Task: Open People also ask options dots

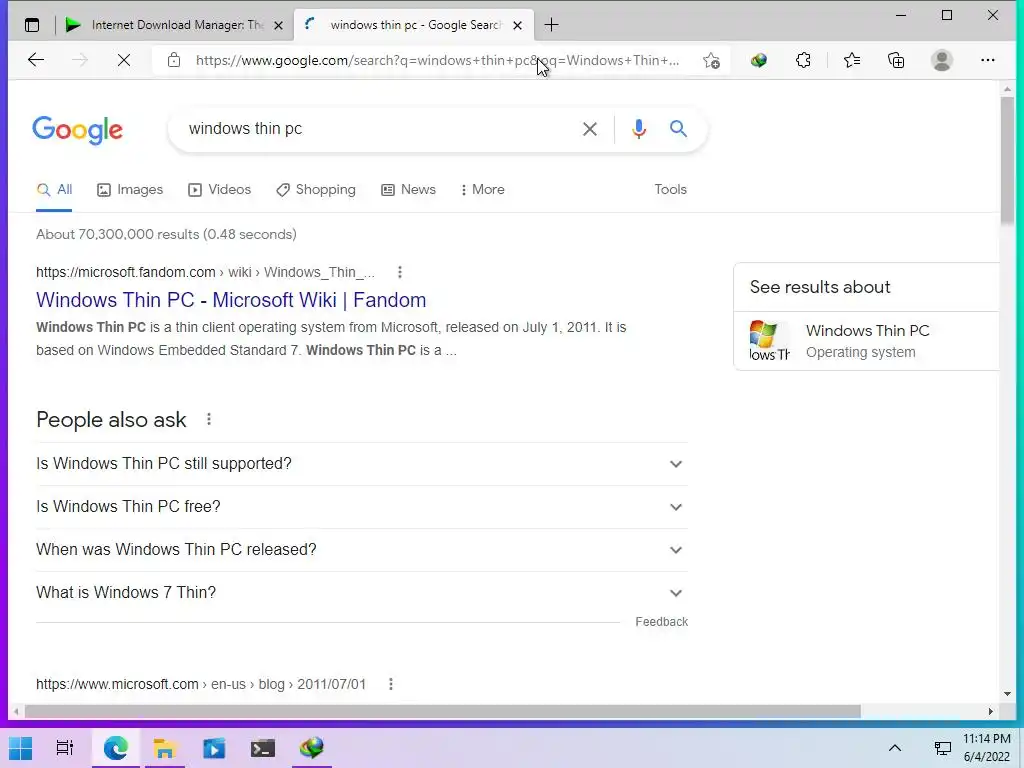Action: pyautogui.click(x=209, y=419)
